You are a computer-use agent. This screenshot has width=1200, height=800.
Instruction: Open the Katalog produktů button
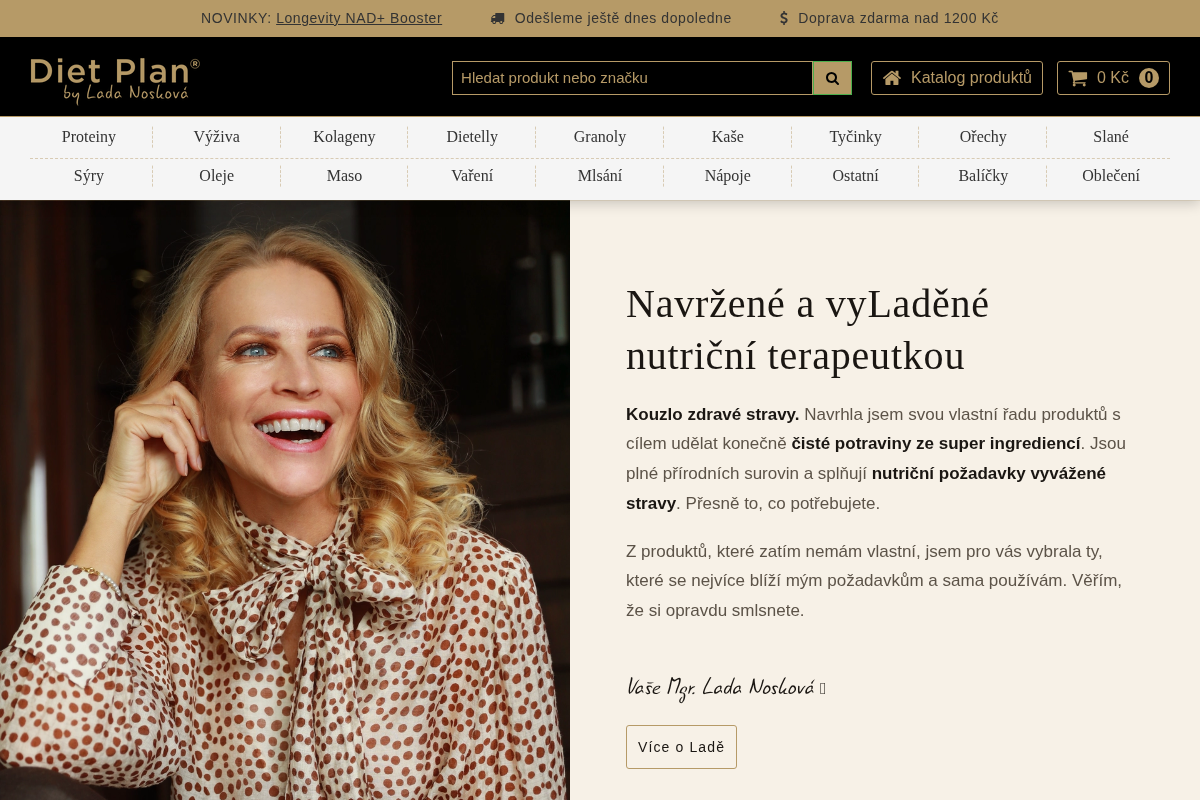pyautogui.click(x=957, y=78)
